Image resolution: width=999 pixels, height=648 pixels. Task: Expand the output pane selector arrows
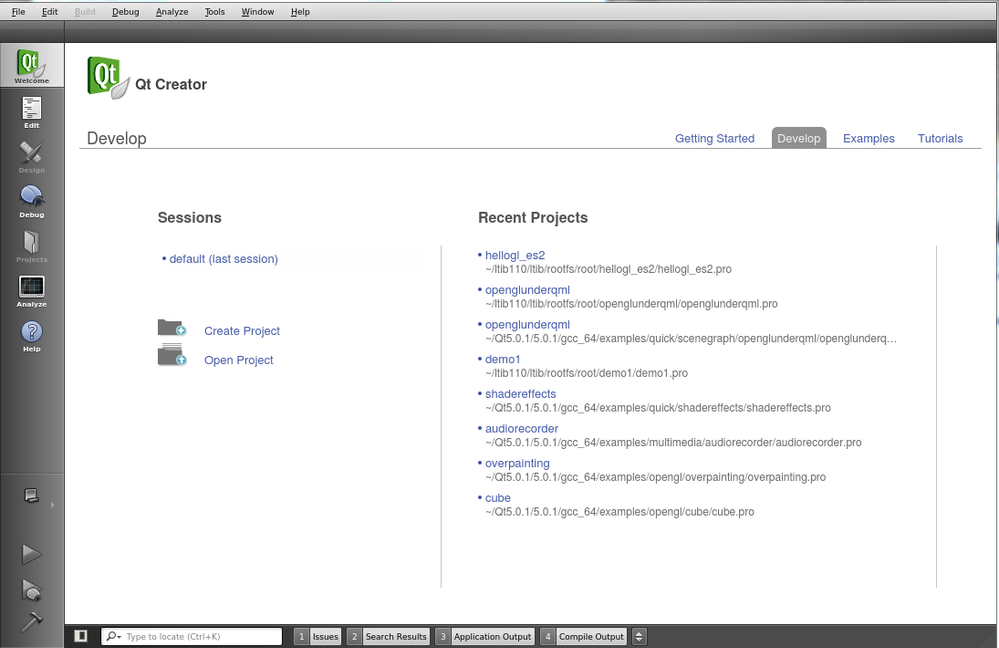tap(640, 636)
